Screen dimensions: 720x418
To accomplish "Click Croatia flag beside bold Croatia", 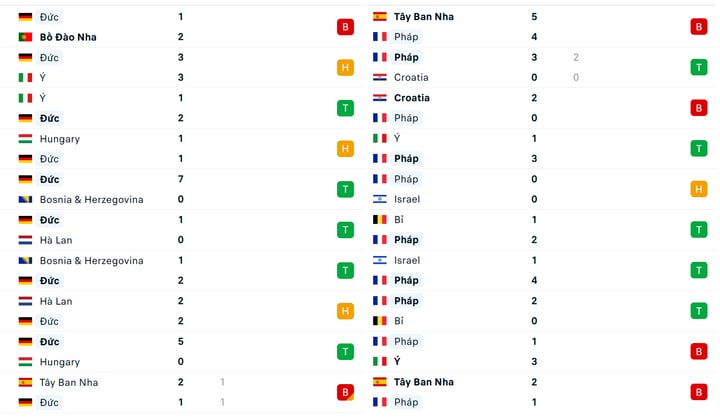I will (x=380, y=98).
